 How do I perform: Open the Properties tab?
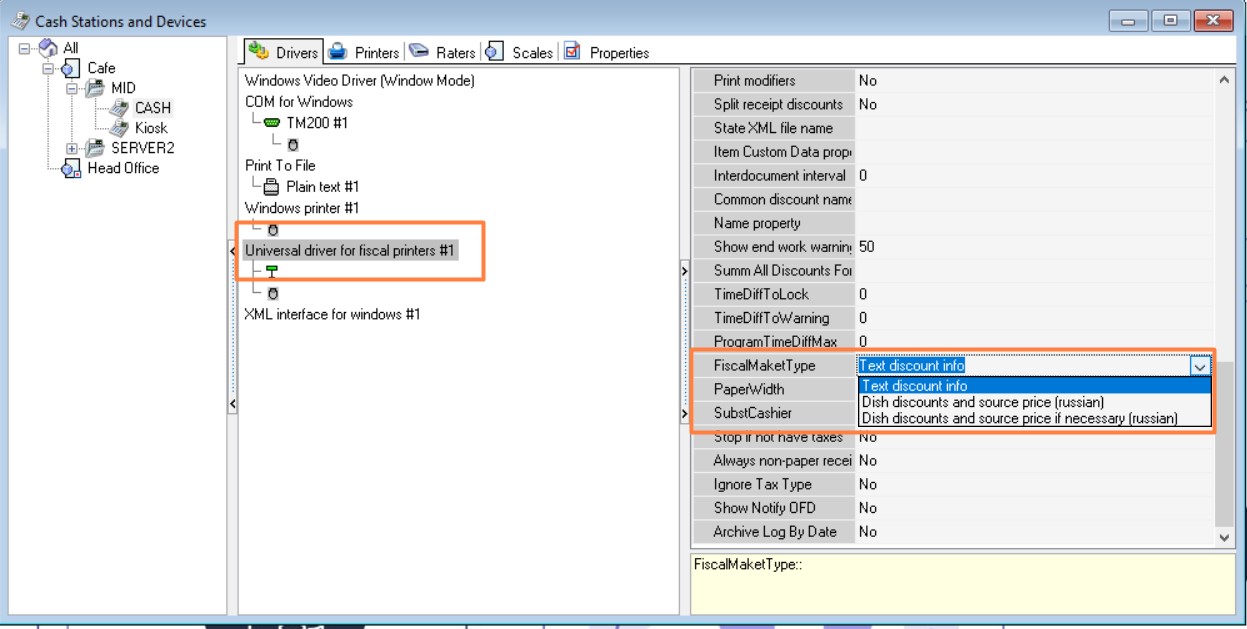tap(606, 52)
